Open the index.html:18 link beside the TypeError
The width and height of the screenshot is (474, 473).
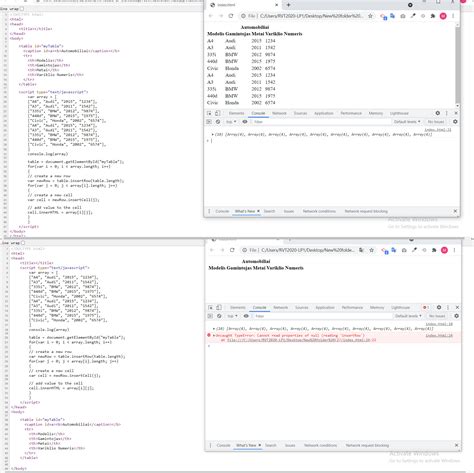click(439, 335)
